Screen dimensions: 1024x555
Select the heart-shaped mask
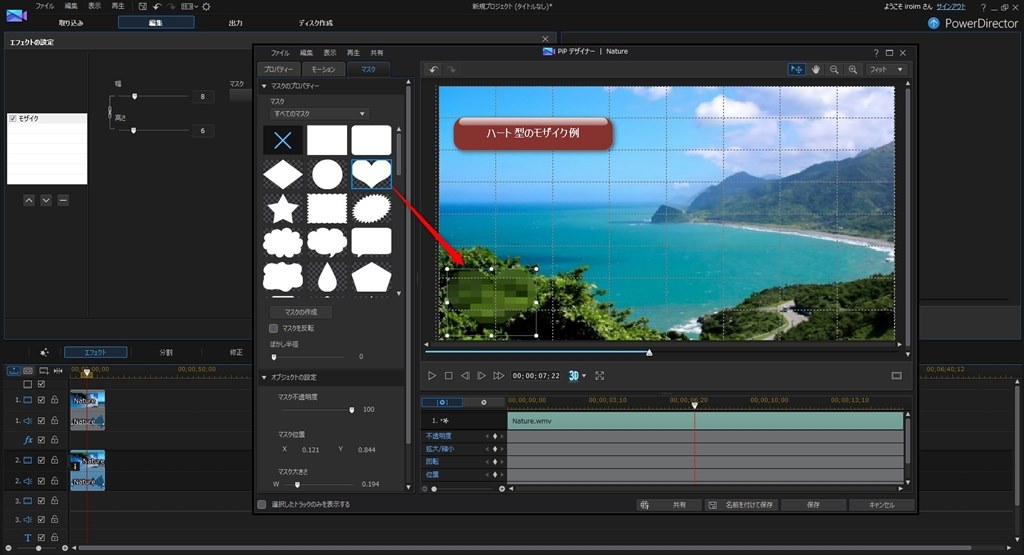coord(371,175)
